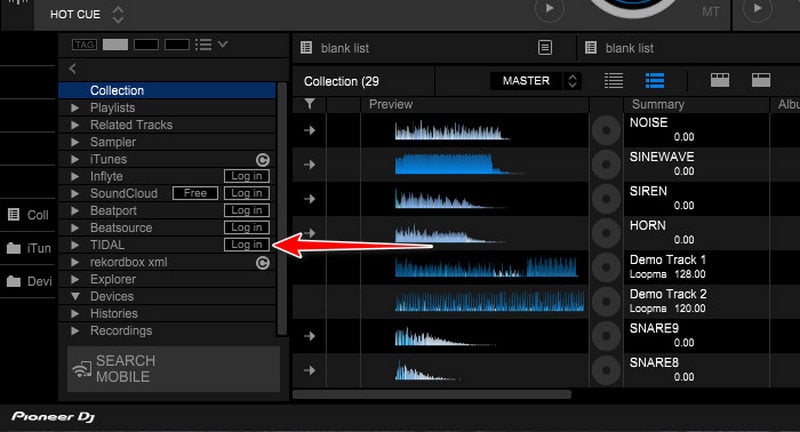Toggle the TAG filter button
The width and height of the screenshot is (800, 432).
(x=84, y=44)
